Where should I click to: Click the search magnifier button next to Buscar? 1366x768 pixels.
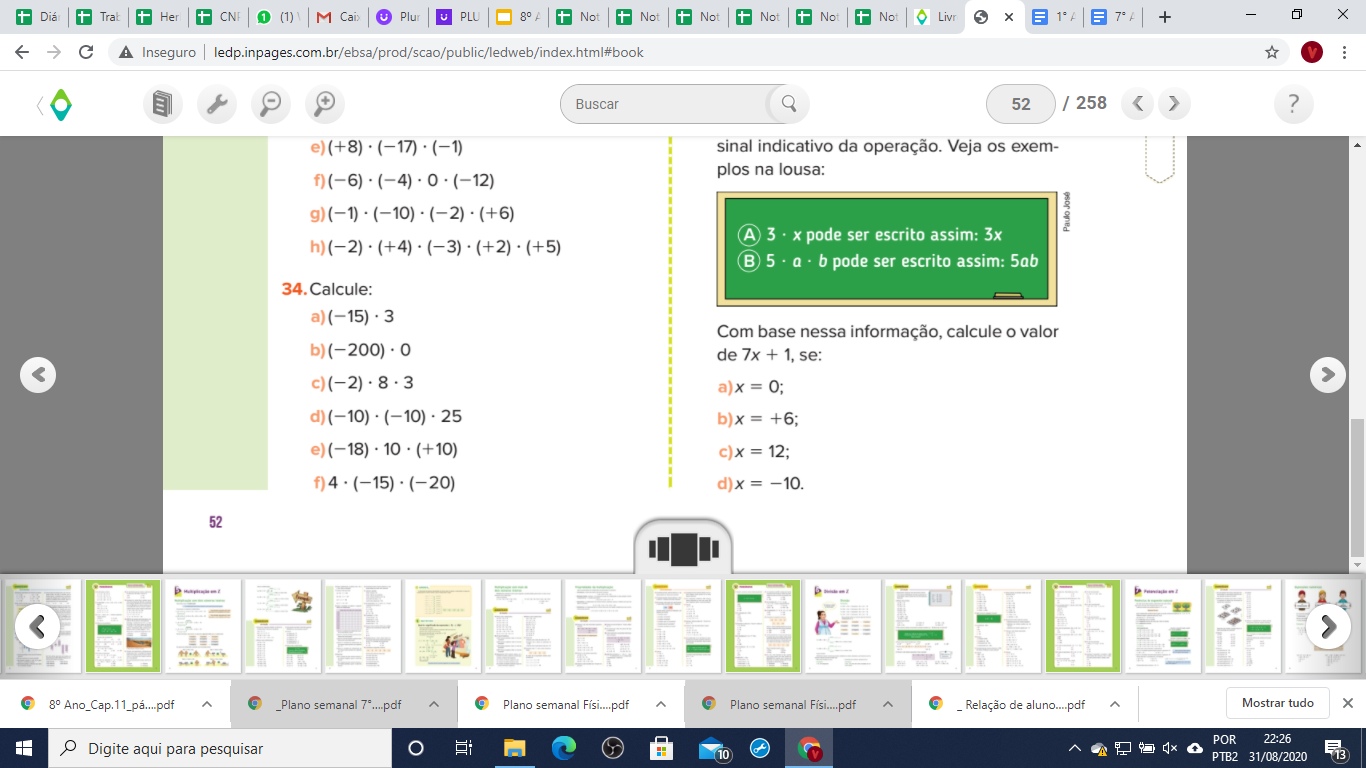789,104
